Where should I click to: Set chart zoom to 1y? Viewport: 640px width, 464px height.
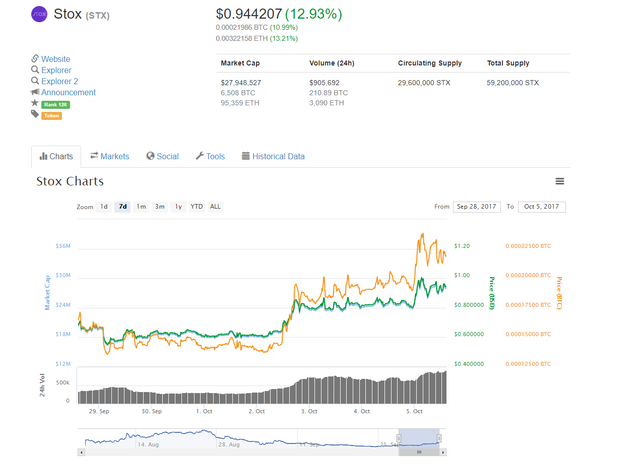tap(178, 206)
